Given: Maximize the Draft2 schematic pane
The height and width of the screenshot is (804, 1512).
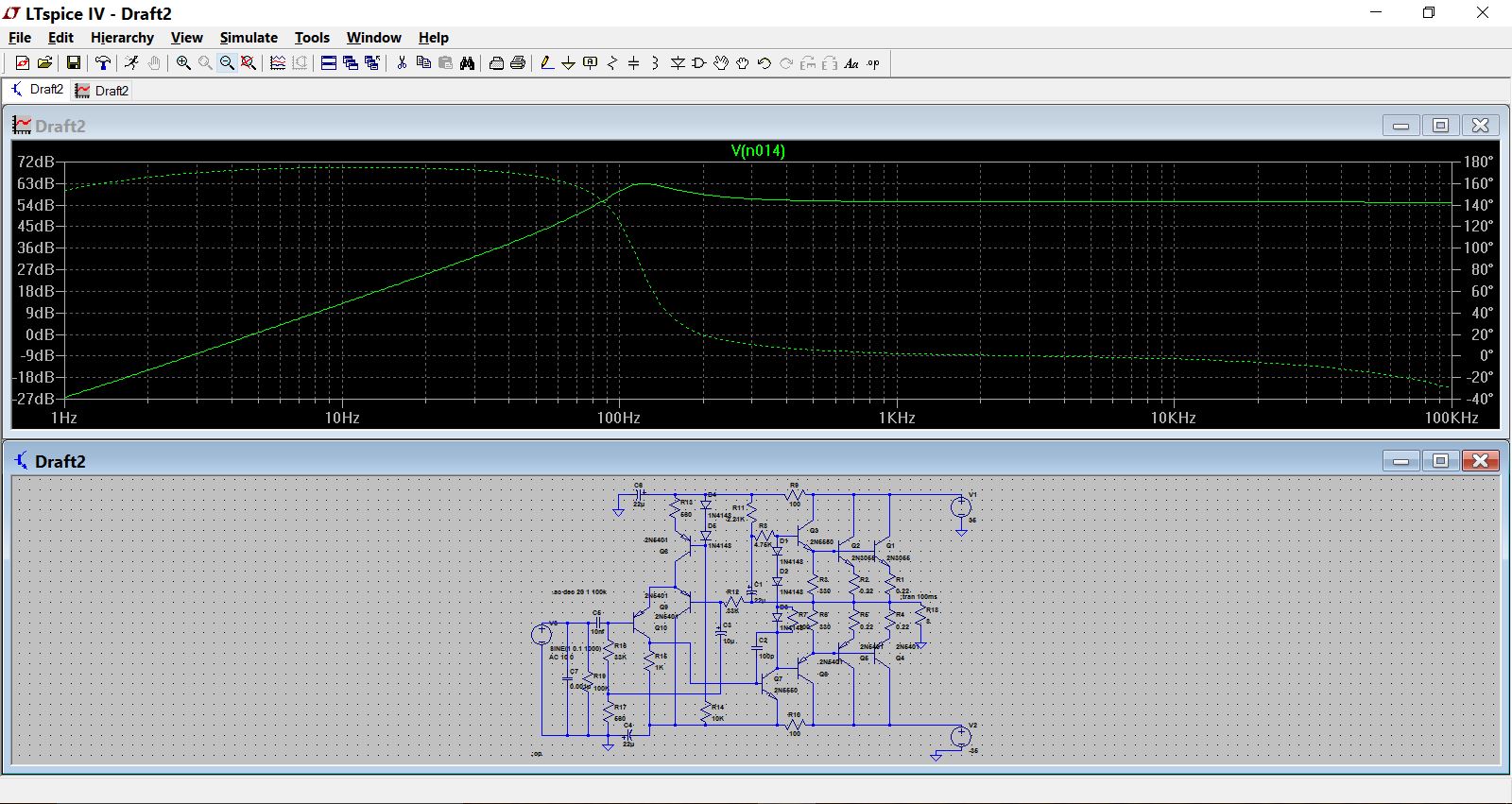Looking at the screenshot, I should tap(1440, 461).
